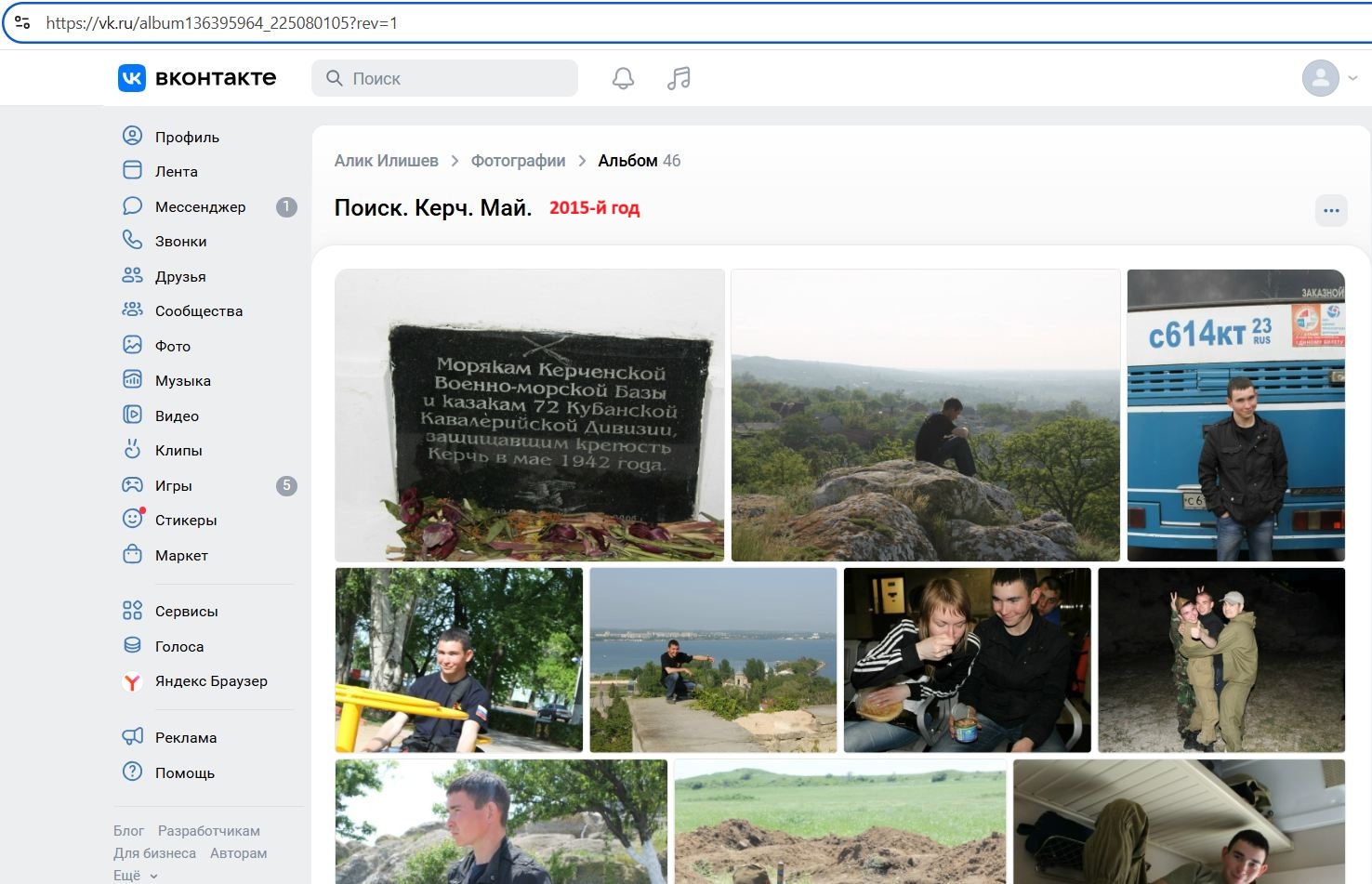Click the Видео sidebar icon

pos(133,416)
